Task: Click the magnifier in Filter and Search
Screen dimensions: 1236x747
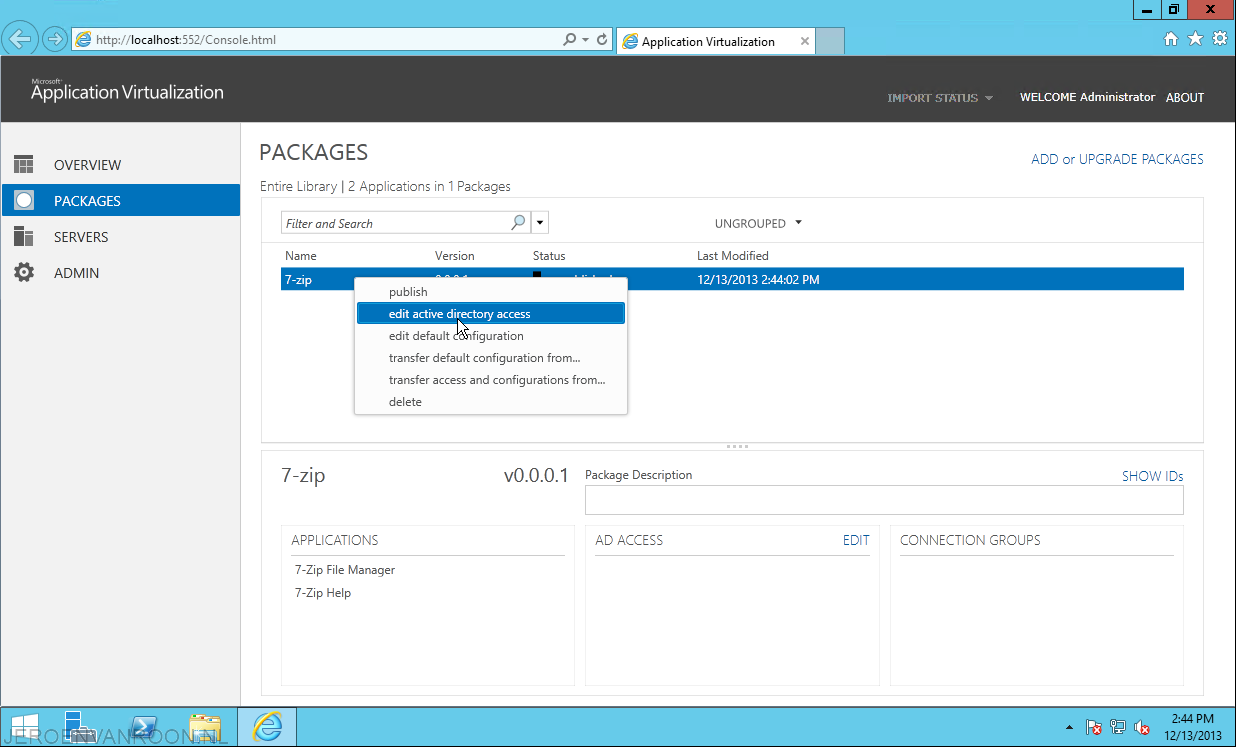Action: coord(518,223)
